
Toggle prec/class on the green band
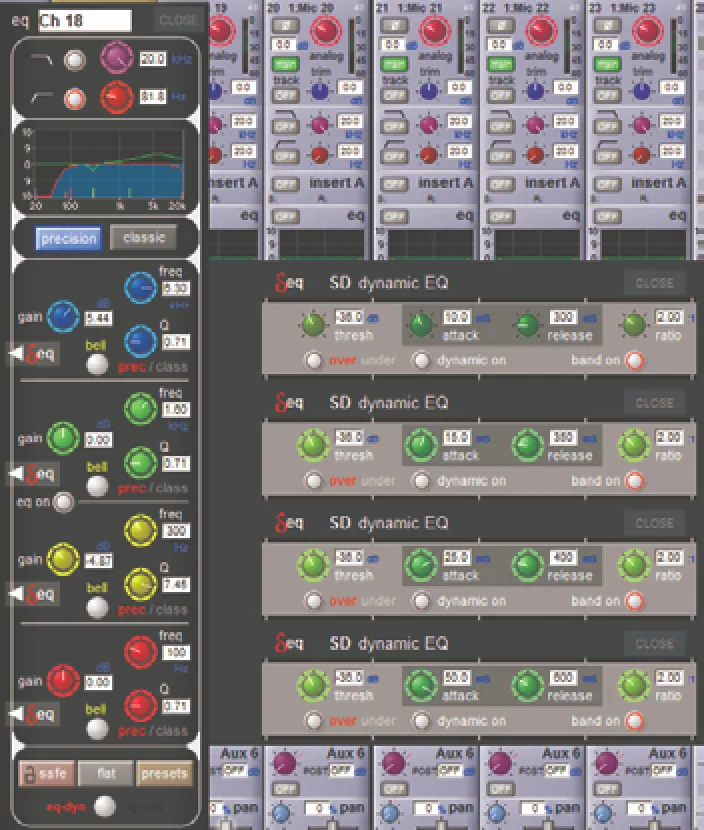point(152,488)
